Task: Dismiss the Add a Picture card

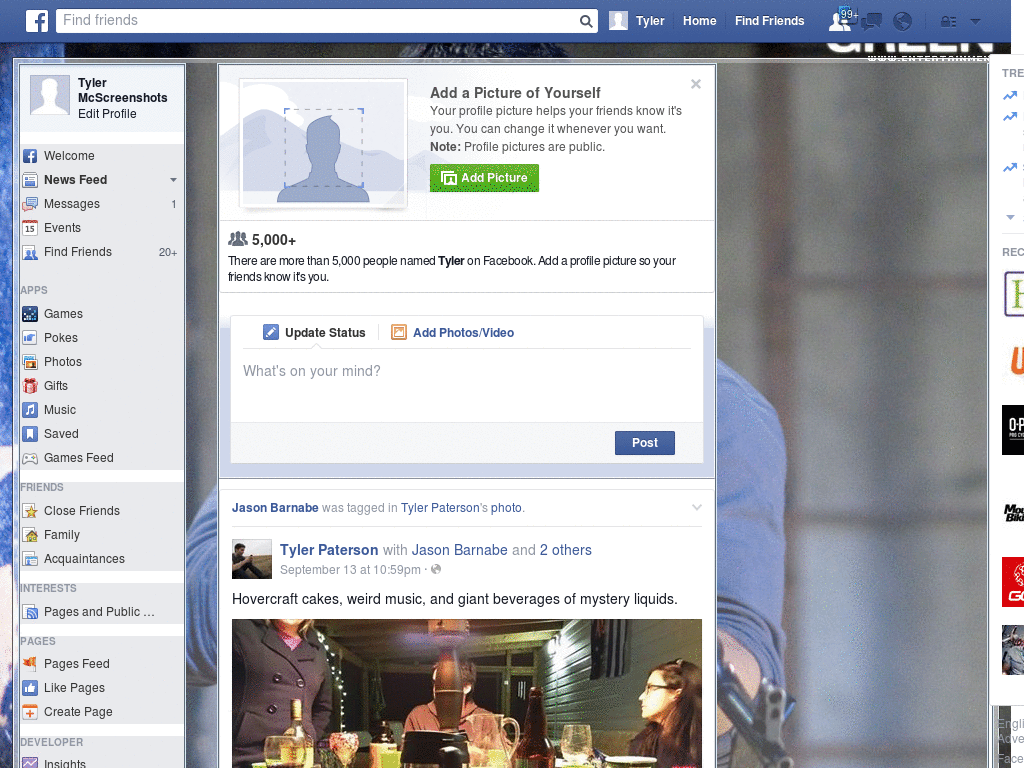Action: point(696,84)
